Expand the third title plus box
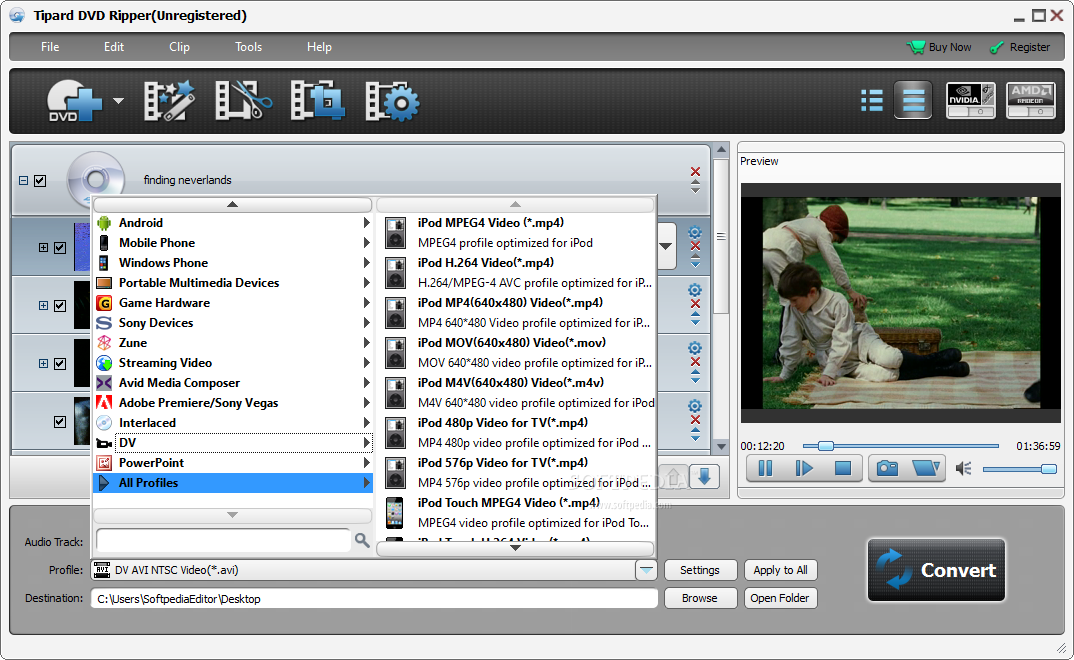This screenshot has width=1074, height=660. (x=43, y=364)
